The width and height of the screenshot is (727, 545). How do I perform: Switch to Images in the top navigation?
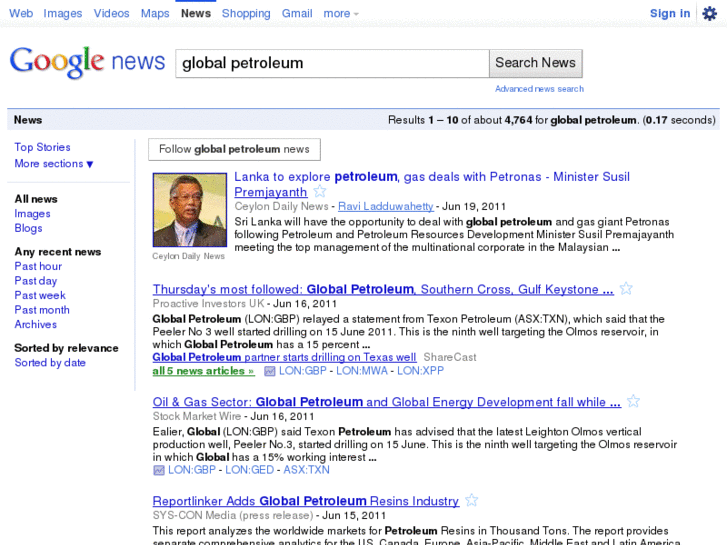63,13
